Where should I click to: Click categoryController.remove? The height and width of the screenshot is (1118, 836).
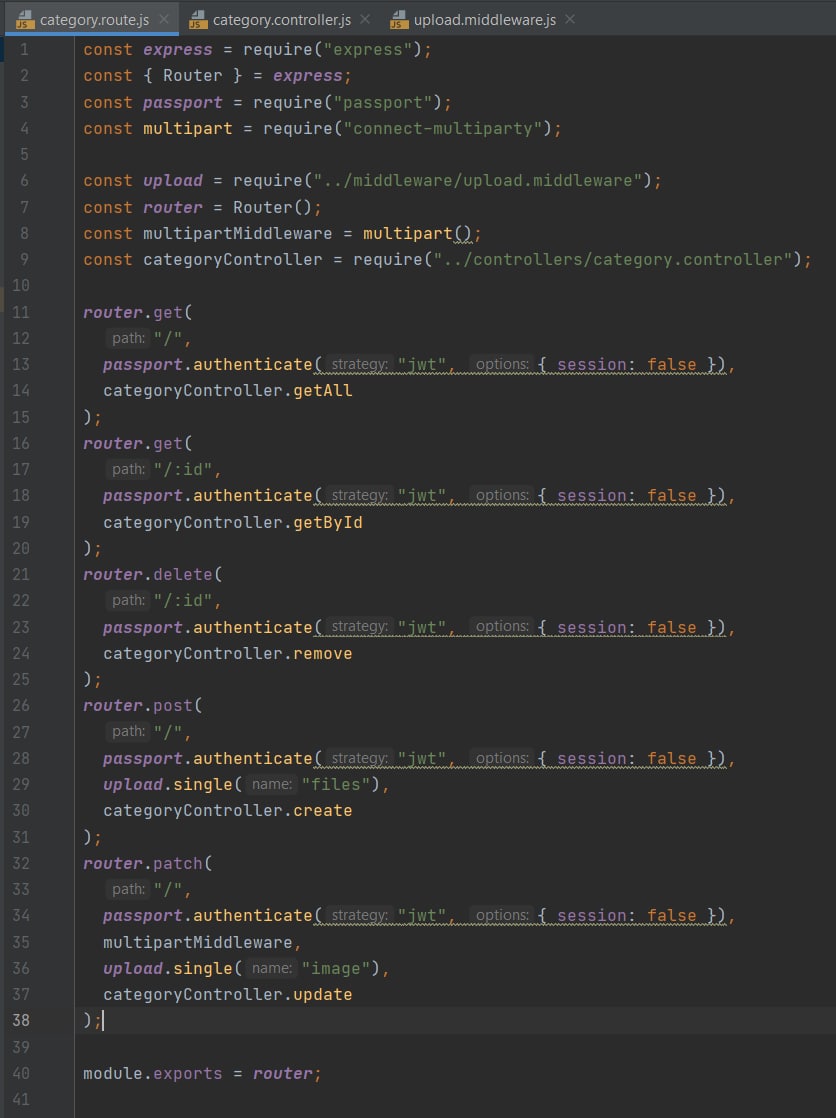pyautogui.click(x=228, y=654)
